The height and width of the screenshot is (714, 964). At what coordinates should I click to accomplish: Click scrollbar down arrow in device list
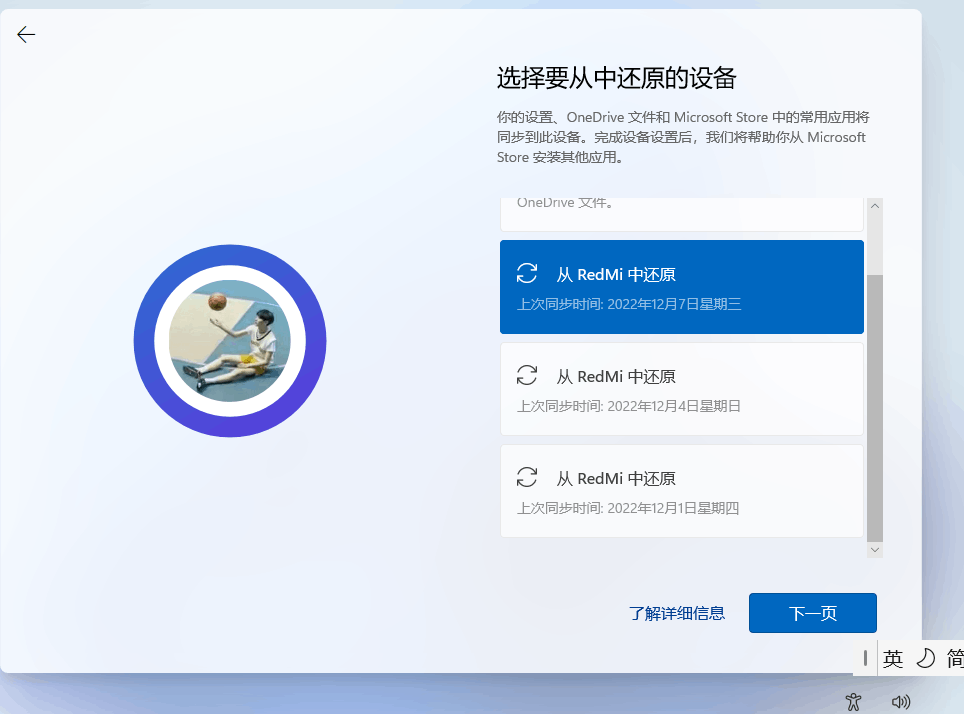point(875,550)
